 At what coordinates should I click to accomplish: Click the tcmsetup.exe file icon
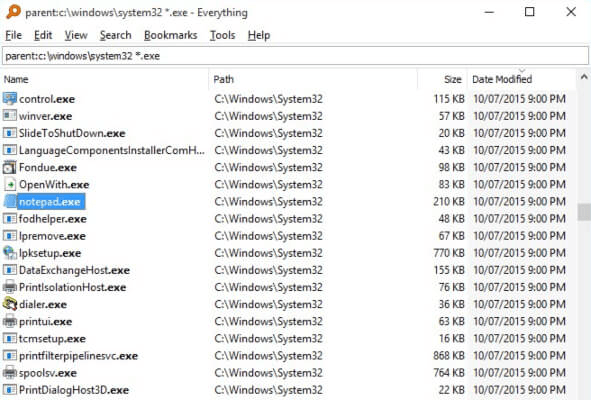pos(9,339)
